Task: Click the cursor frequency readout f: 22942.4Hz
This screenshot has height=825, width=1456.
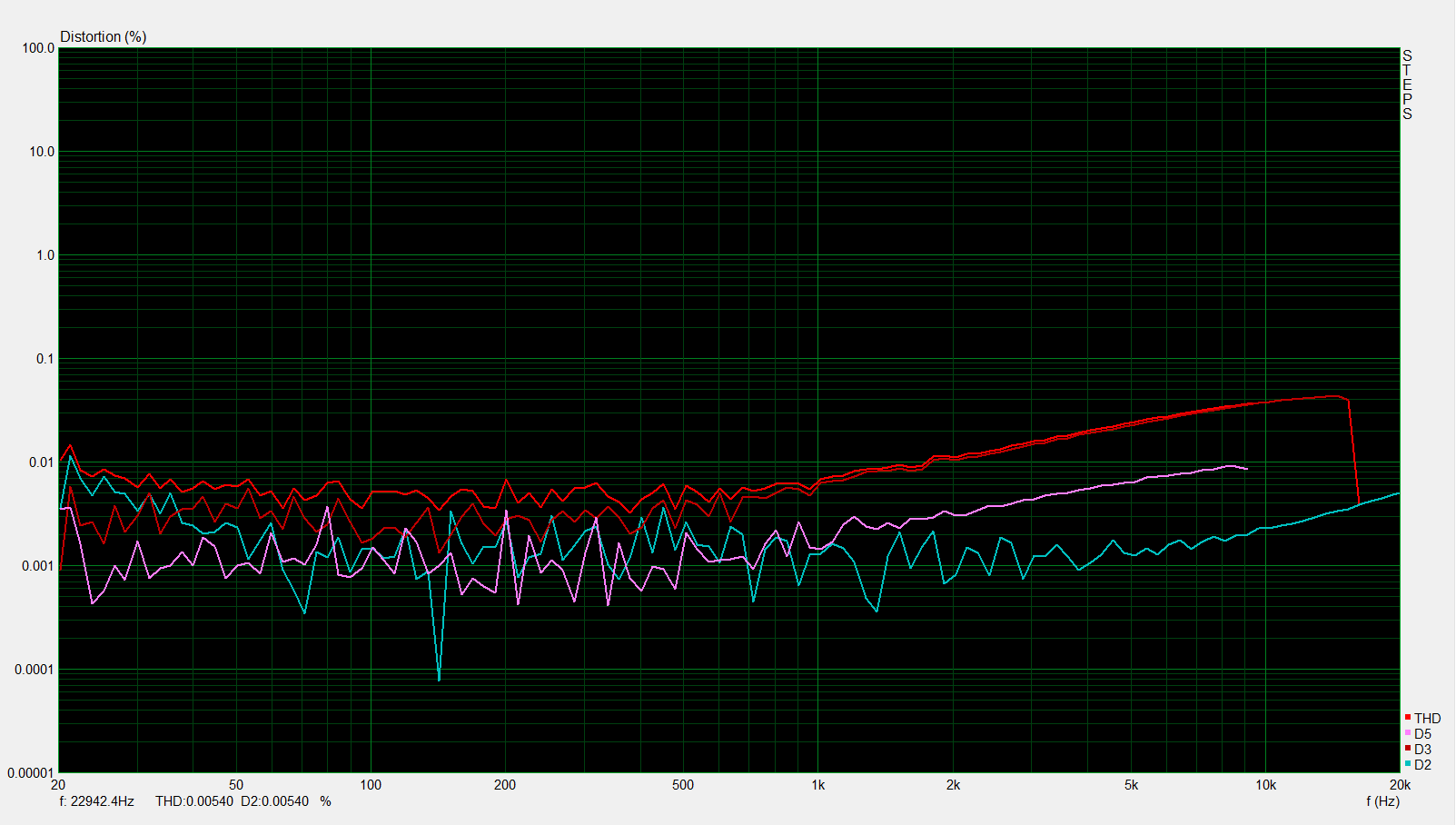Action: pos(96,801)
